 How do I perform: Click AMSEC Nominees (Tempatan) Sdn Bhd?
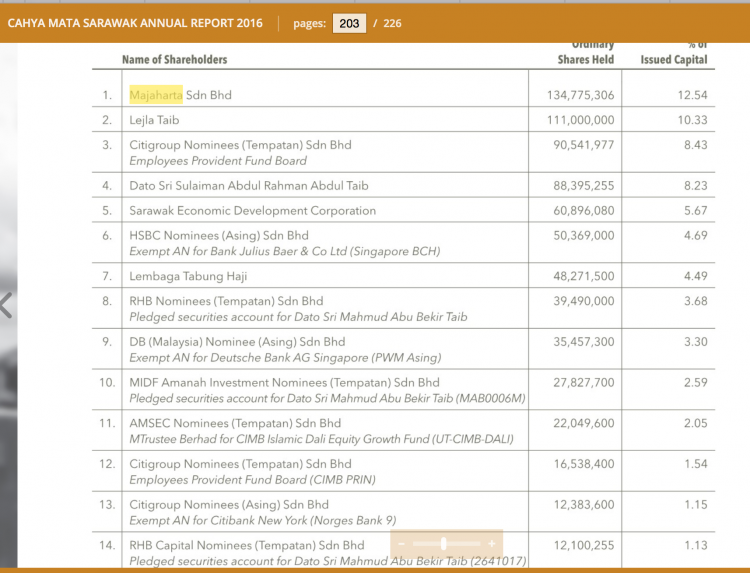pos(235,423)
